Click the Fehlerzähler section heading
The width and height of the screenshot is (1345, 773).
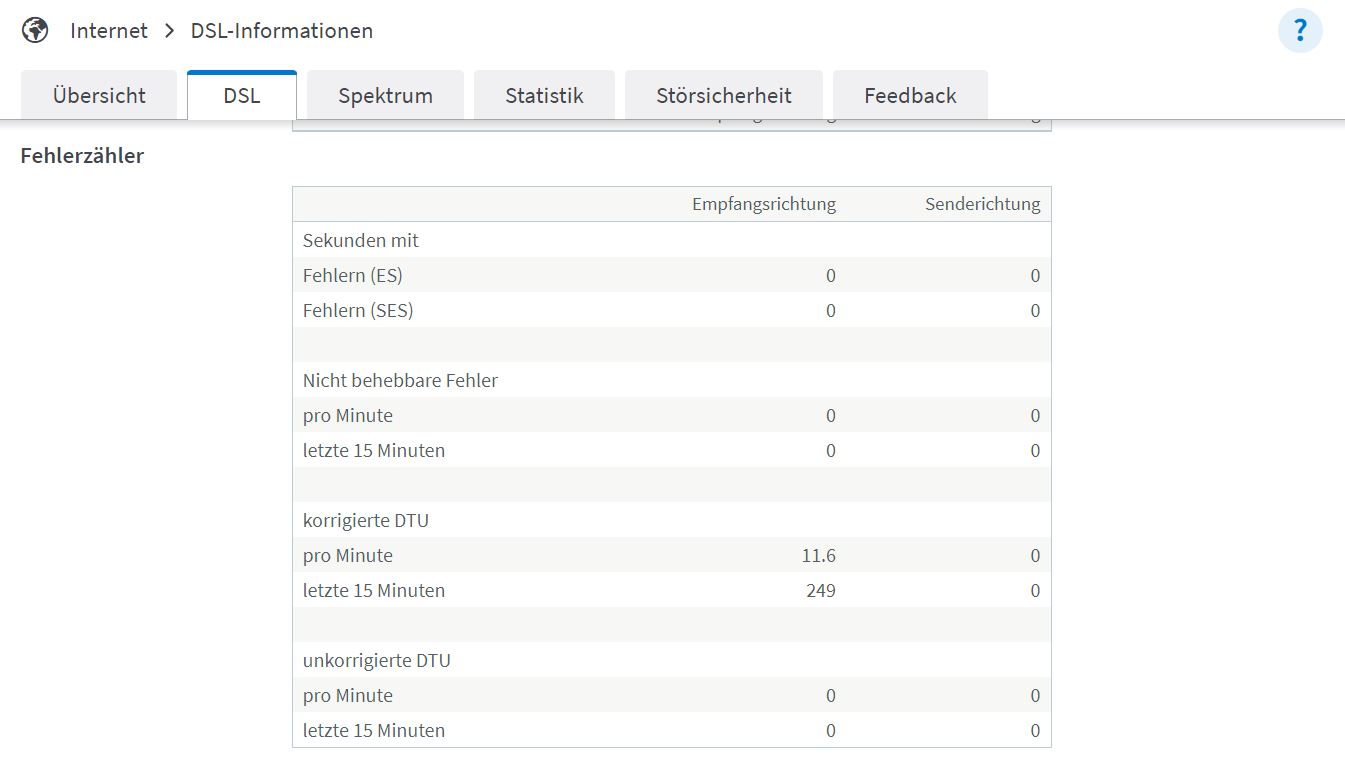(82, 156)
